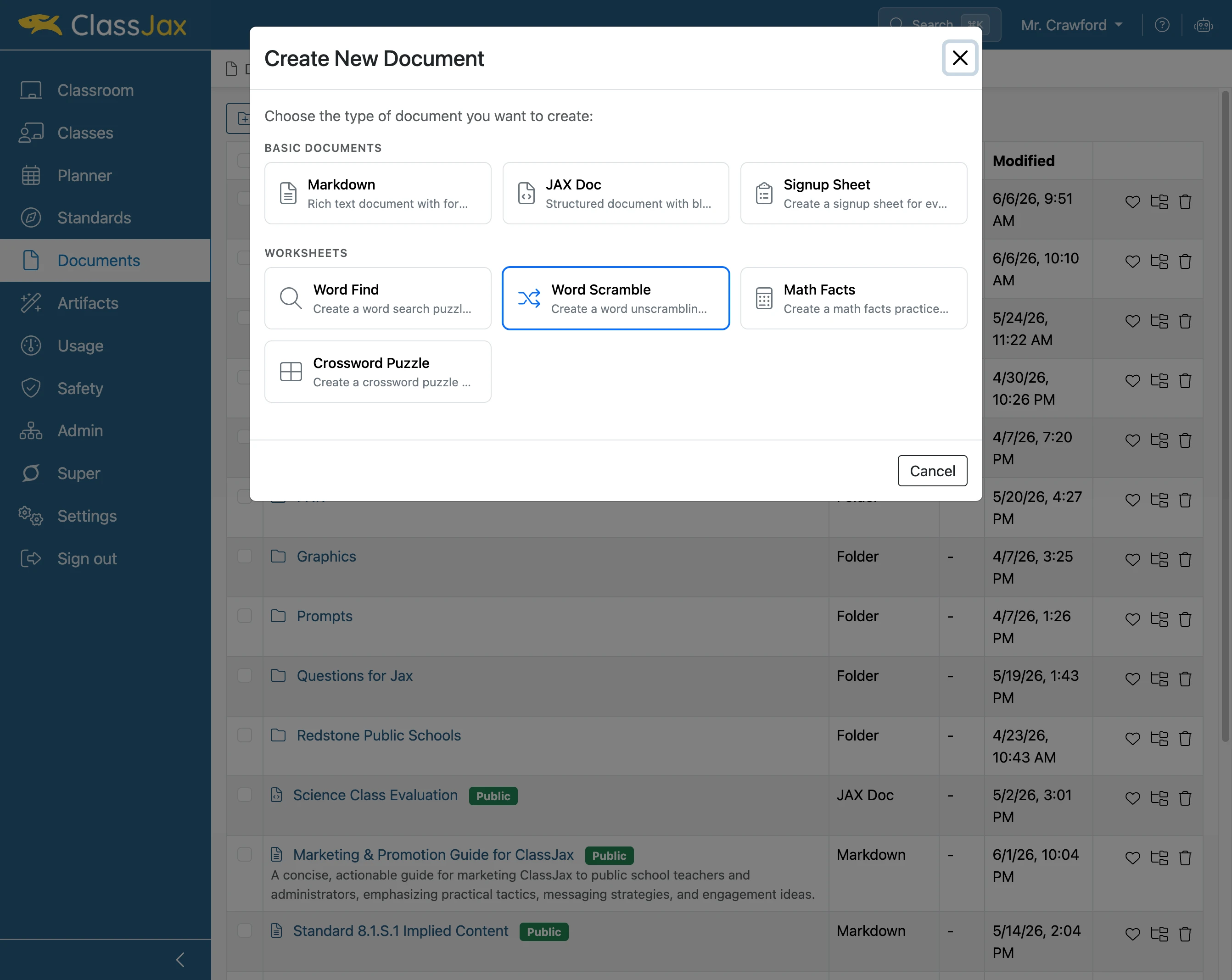
Task: Click the ClassJax logo
Action: [x=103, y=25]
